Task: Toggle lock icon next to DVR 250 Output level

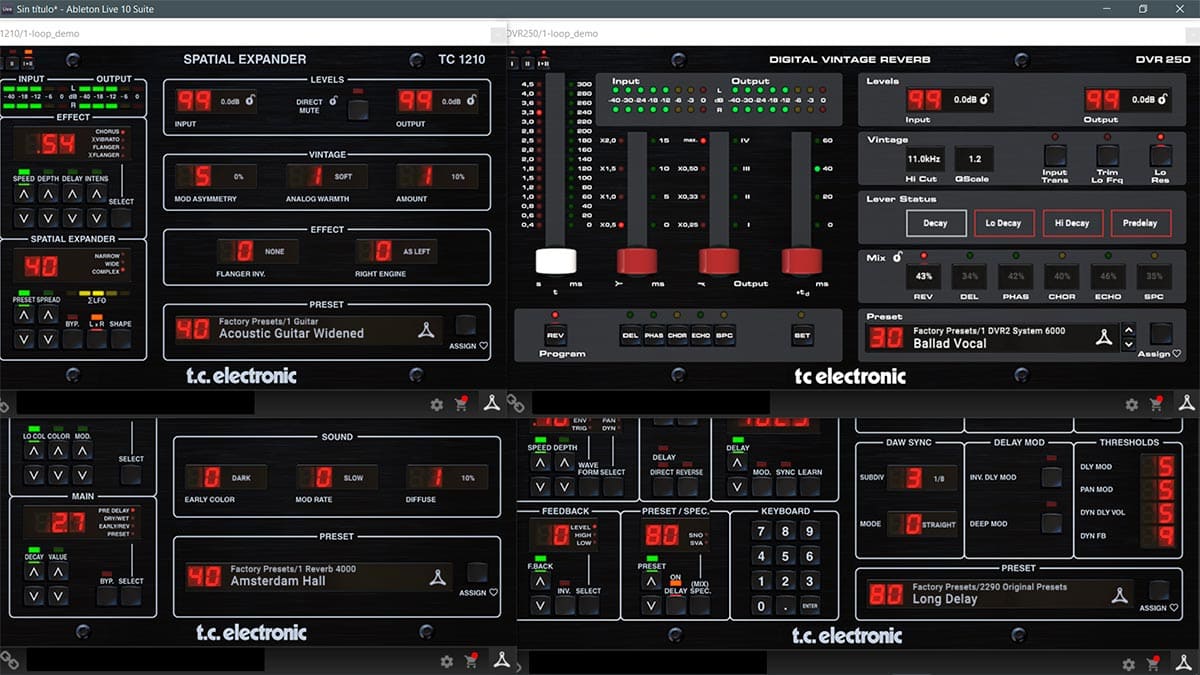Action: pyautogui.click(x=1164, y=98)
